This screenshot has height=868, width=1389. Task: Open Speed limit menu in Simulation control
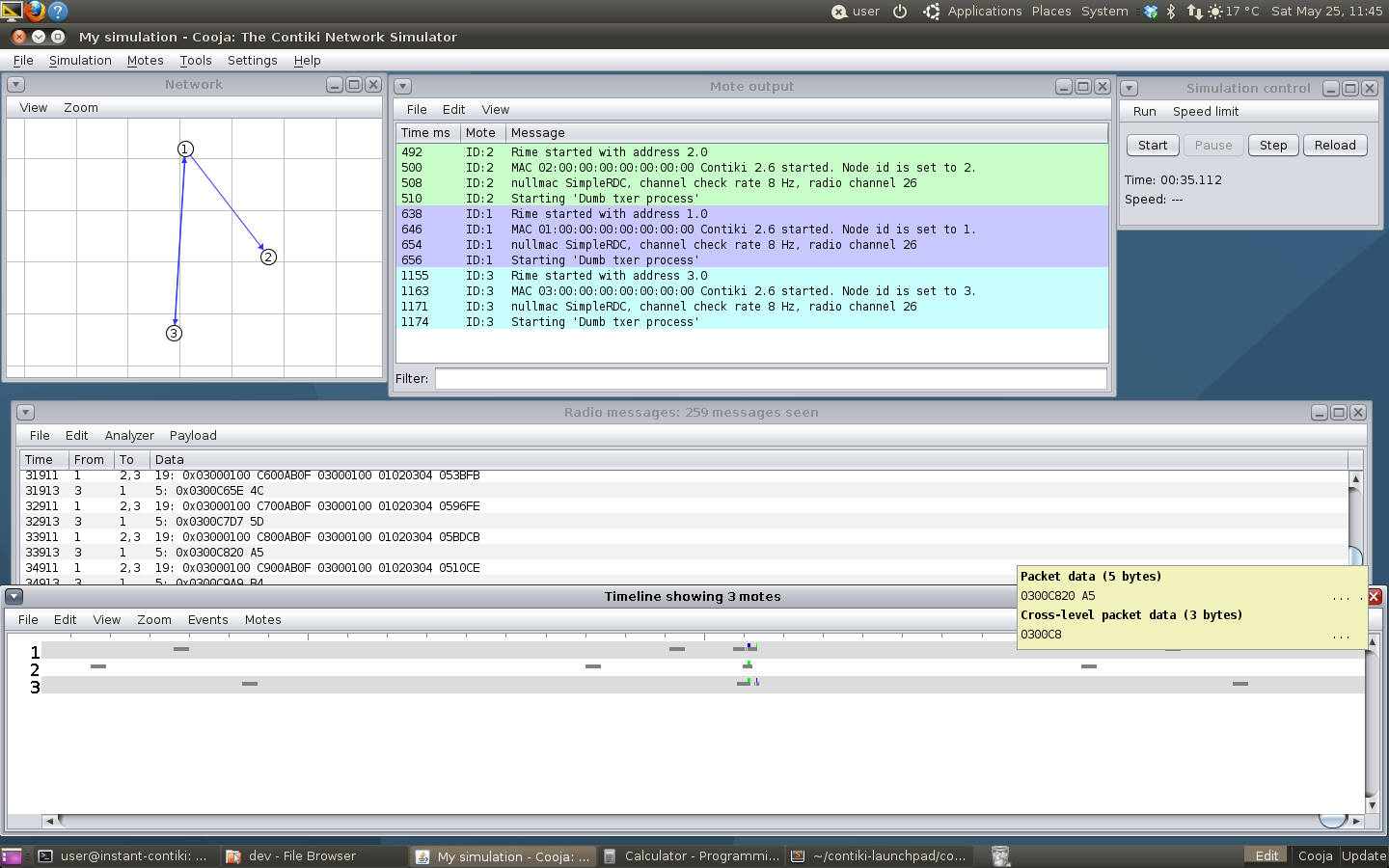tap(1206, 112)
